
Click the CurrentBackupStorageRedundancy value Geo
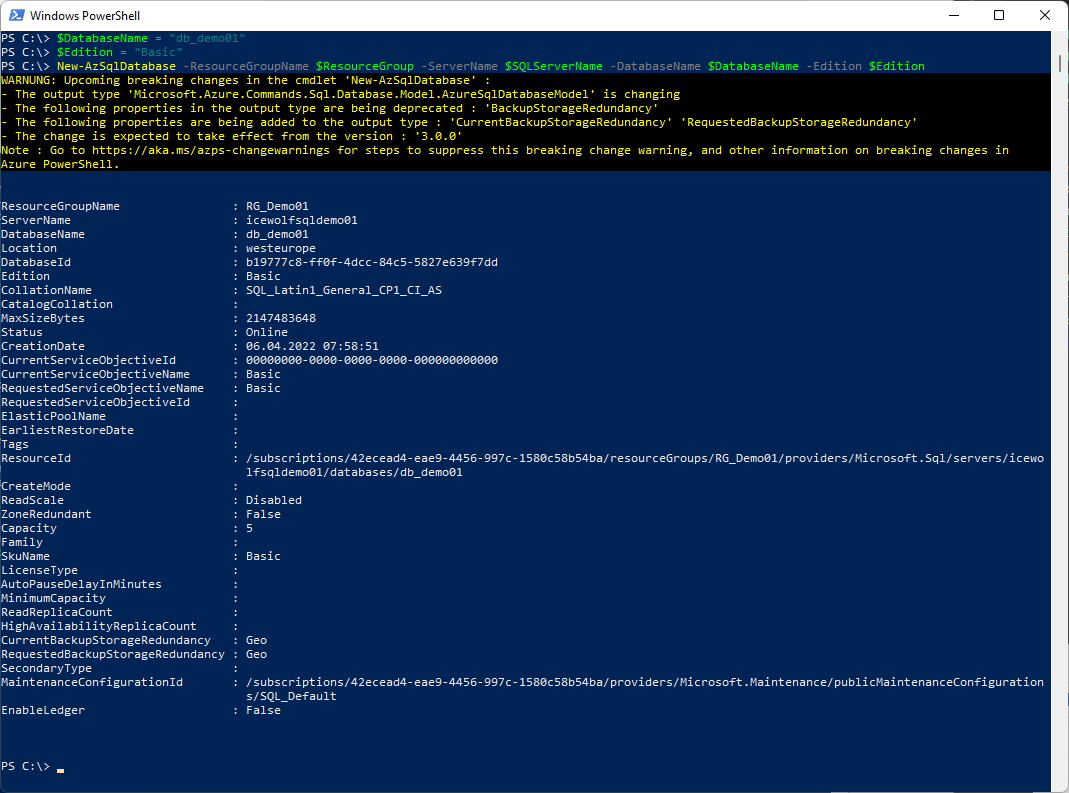click(x=256, y=640)
